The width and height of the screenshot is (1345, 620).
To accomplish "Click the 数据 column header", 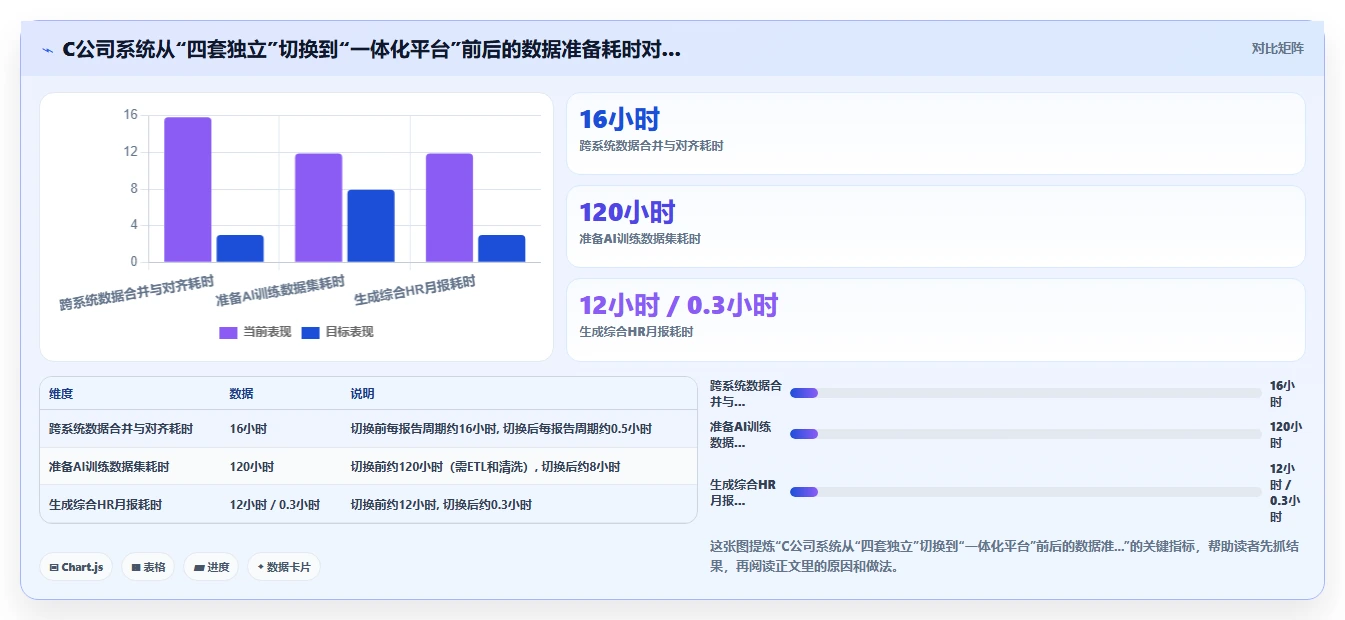I will coord(241,394).
